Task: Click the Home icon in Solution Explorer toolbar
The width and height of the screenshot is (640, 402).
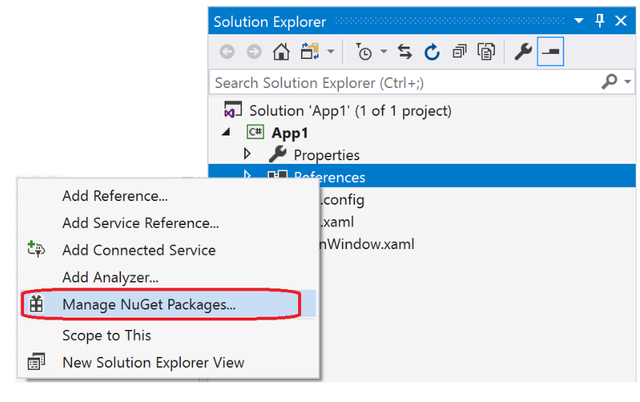Action: click(x=281, y=52)
